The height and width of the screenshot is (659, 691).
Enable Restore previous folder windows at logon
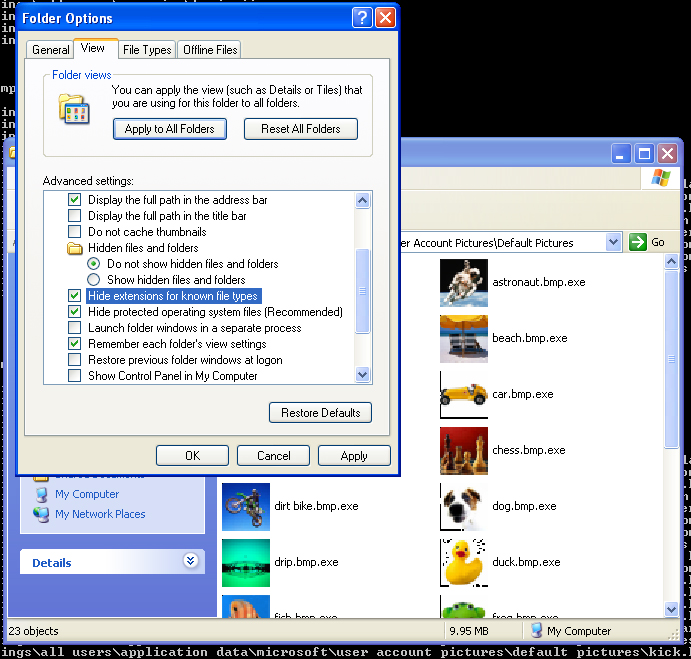tap(74, 360)
